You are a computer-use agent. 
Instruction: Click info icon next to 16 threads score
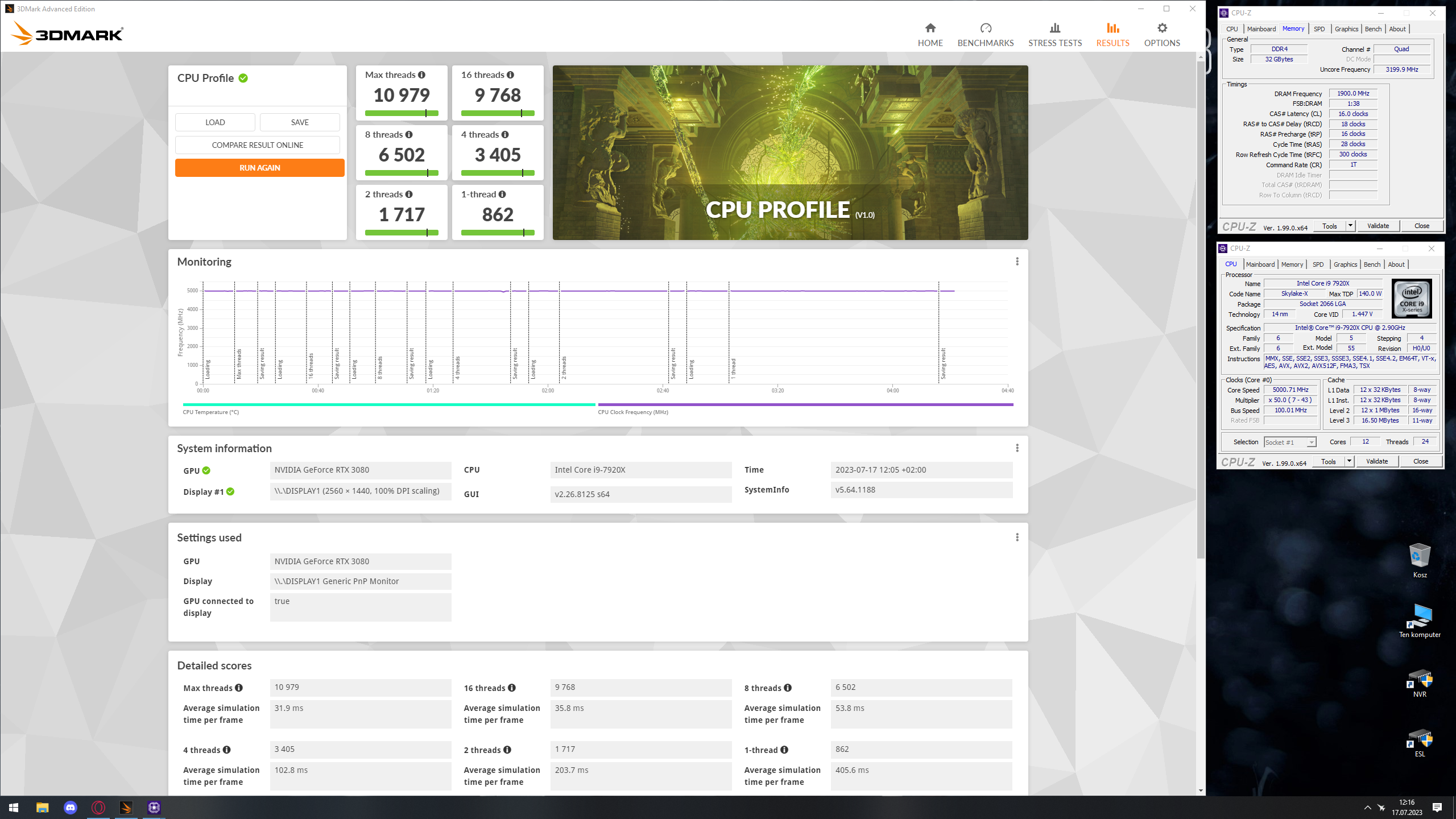[510, 75]
